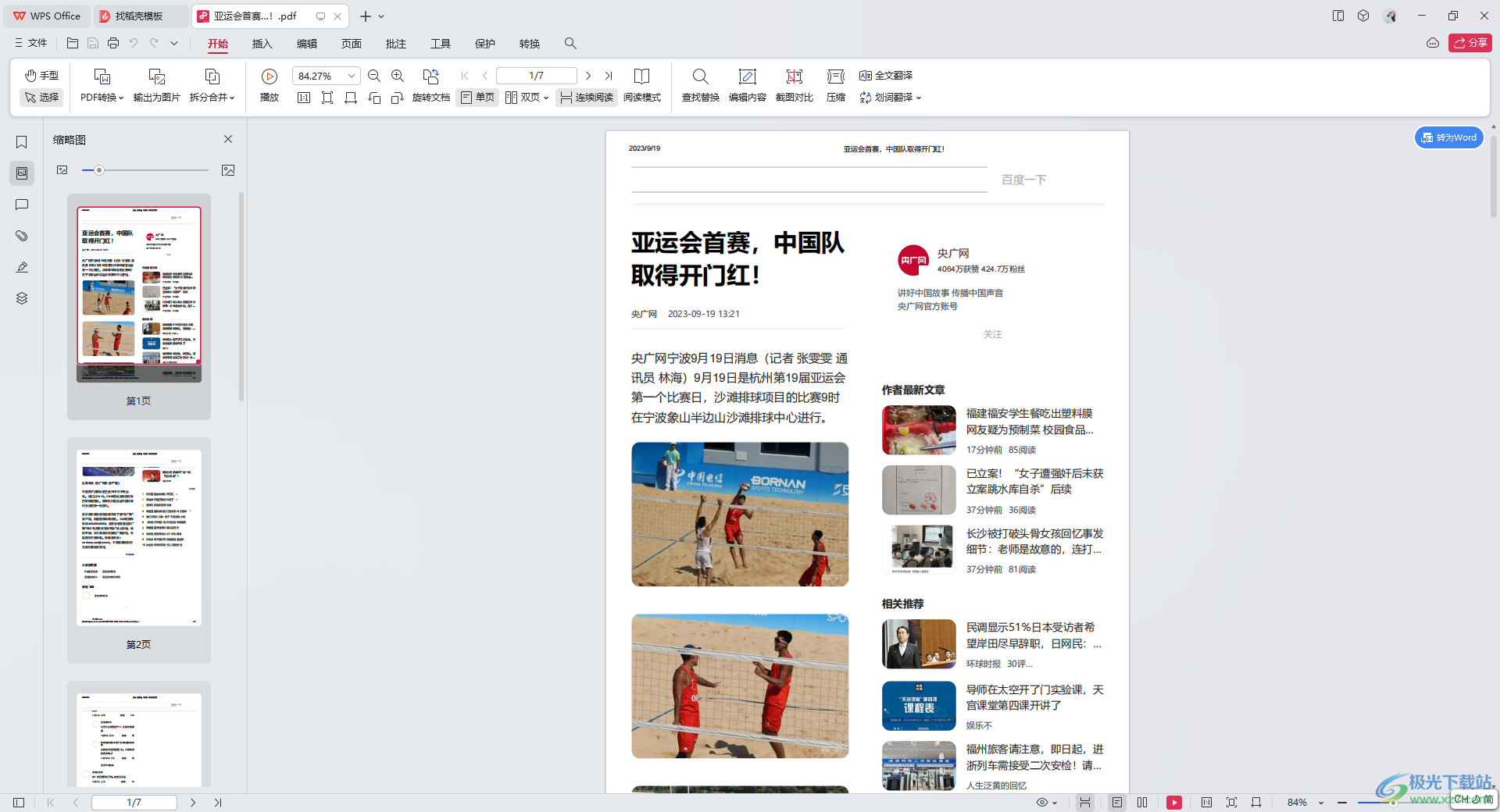Viewport: 1500px width, 812px height.
Task: Switch to the 批注 ribbon tab
Action: click(396, 44)
